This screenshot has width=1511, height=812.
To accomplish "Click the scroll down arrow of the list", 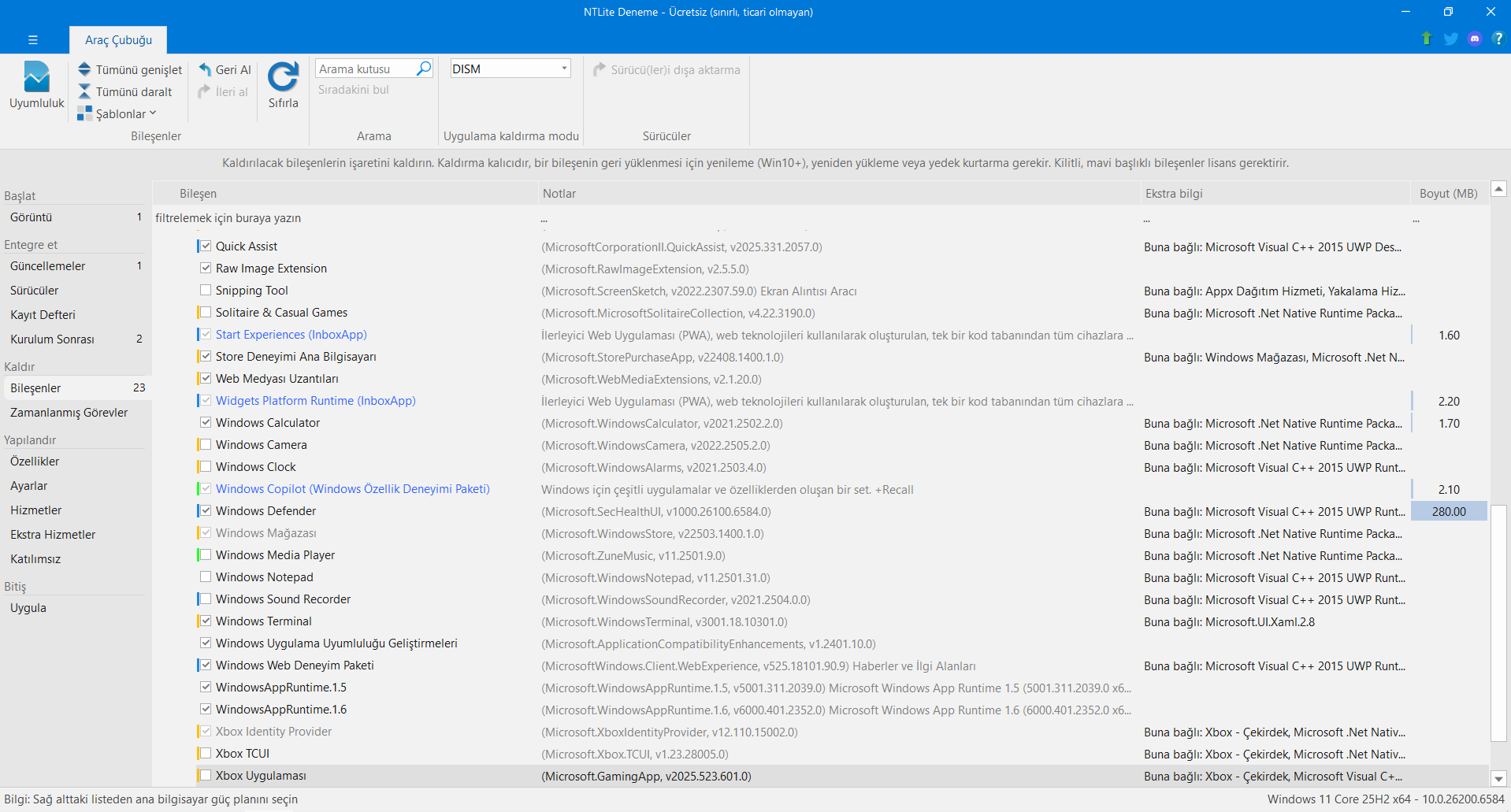I will (1498, 778).
